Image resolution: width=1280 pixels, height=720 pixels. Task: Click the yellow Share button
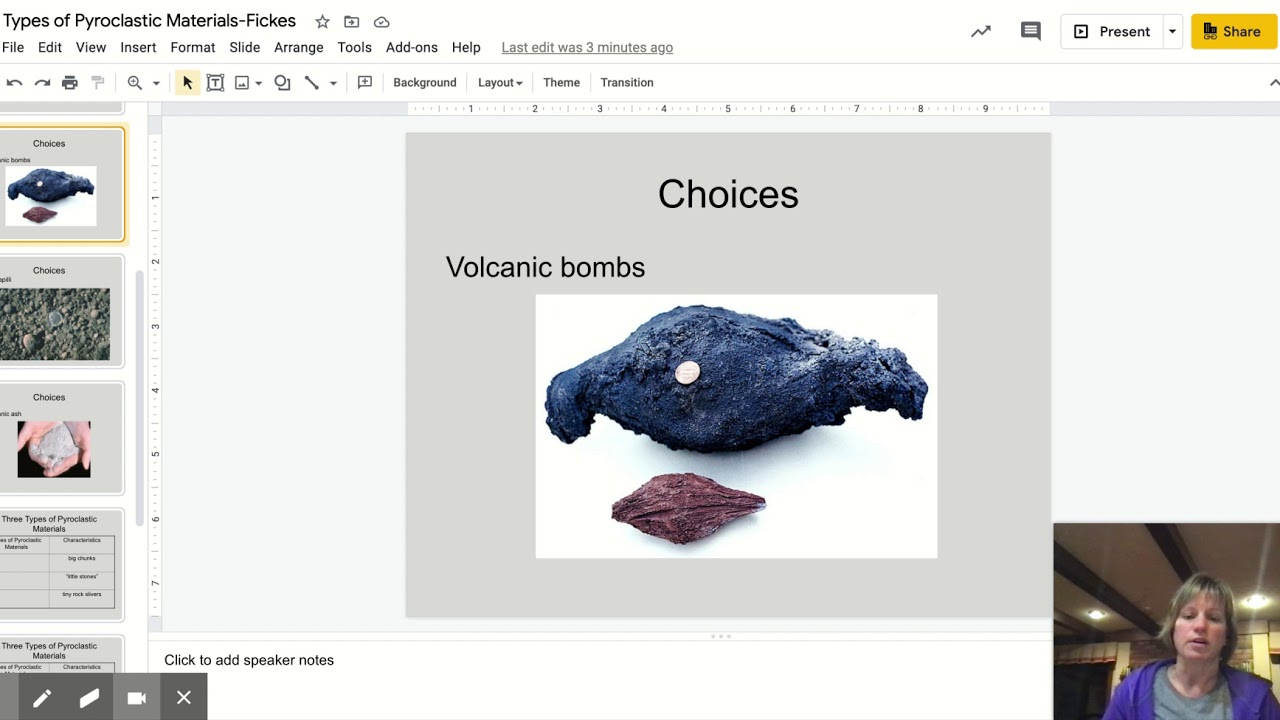click(x=1234, y=32)
